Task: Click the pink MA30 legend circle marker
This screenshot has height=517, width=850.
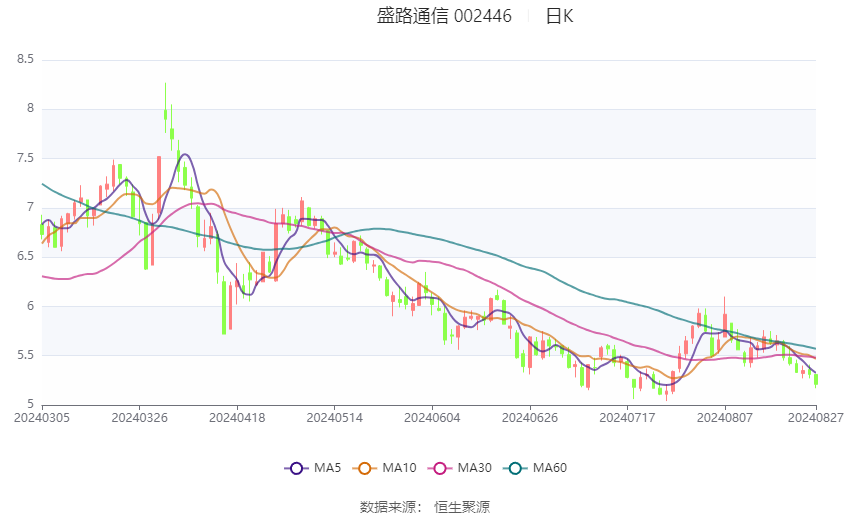Action: pyautogui.click(x=440, y=467)
